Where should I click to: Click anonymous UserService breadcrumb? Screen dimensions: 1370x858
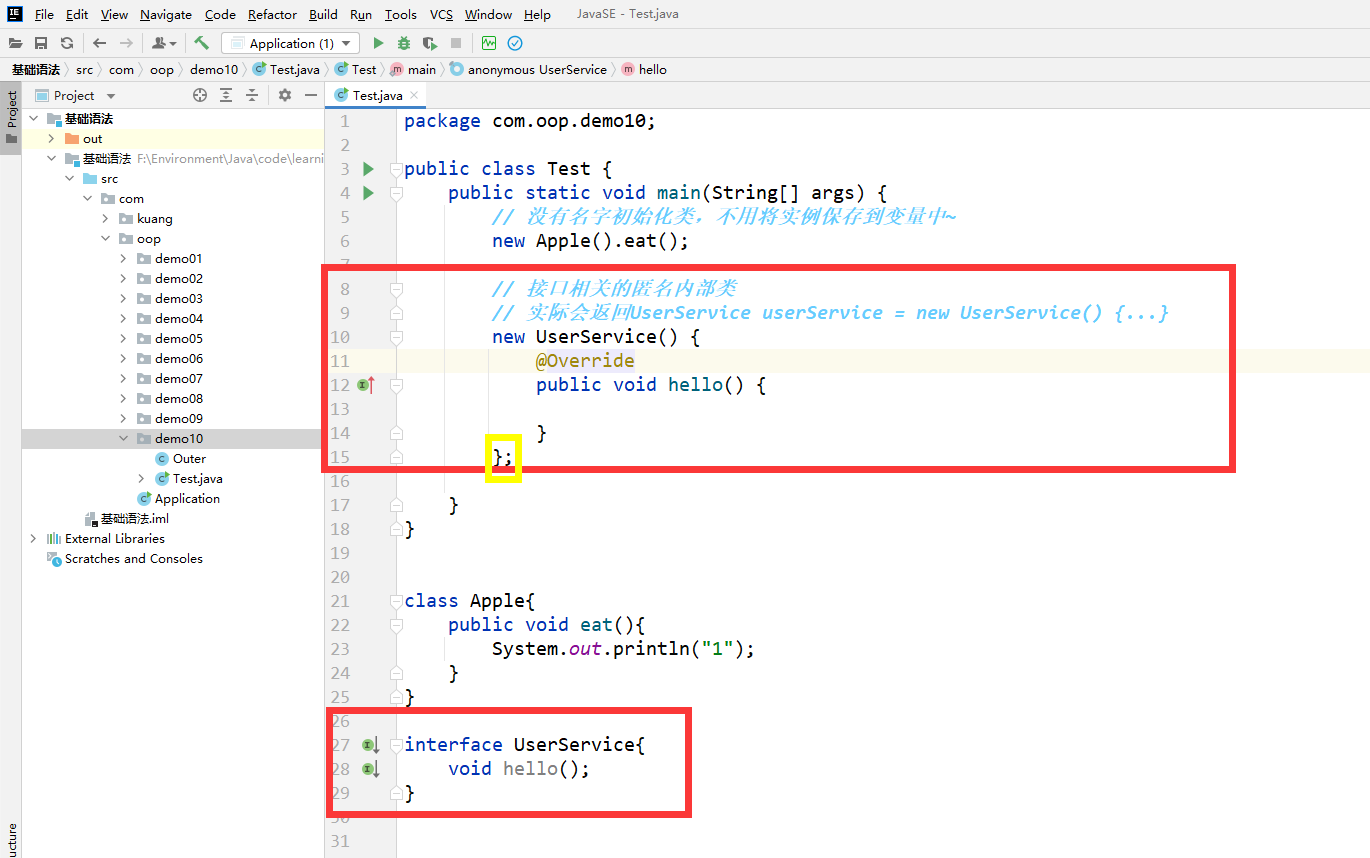pyautogui.click(x=528, y=69)
